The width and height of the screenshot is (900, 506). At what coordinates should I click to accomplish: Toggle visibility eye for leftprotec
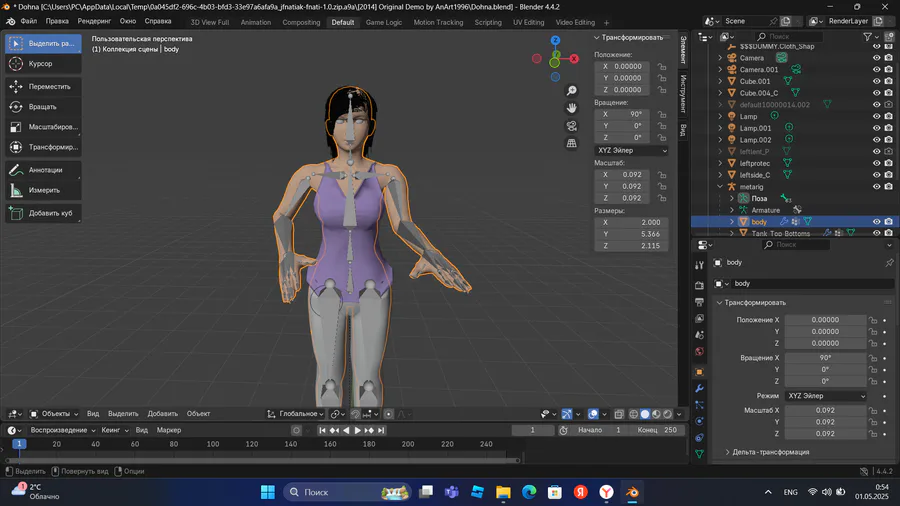(876, 164)
